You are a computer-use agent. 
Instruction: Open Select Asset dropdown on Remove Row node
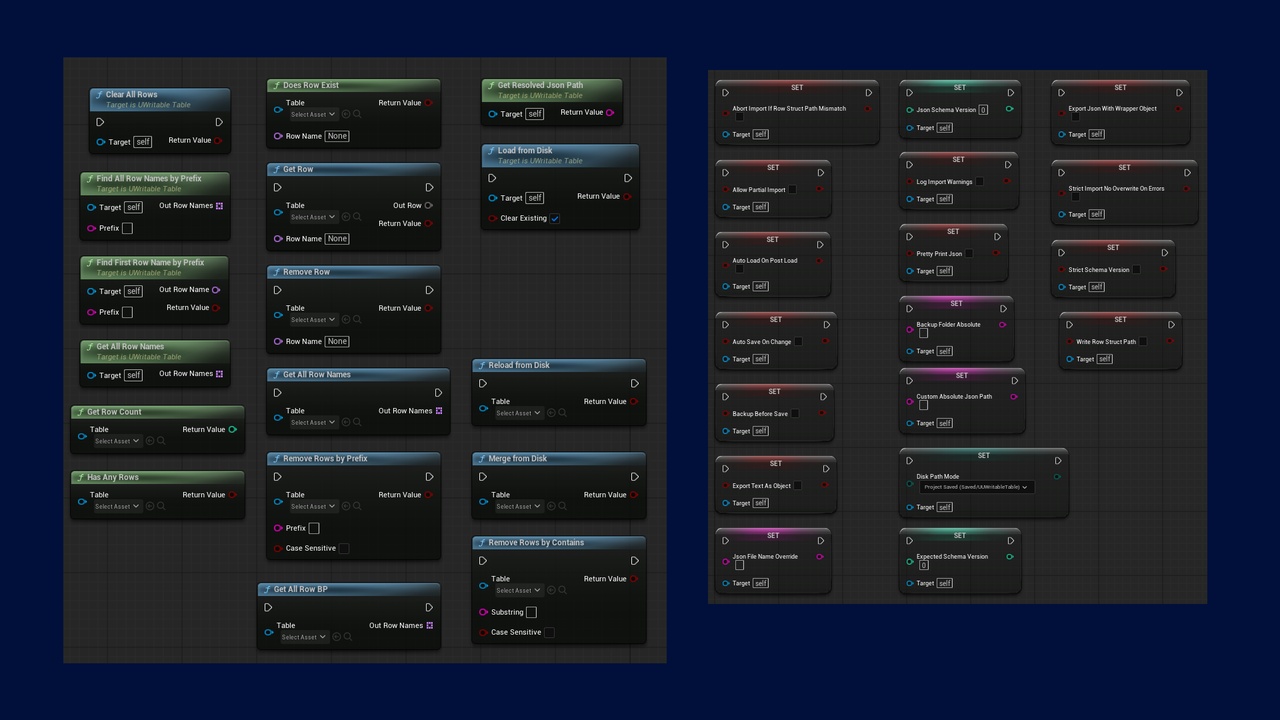coord(313,320)
